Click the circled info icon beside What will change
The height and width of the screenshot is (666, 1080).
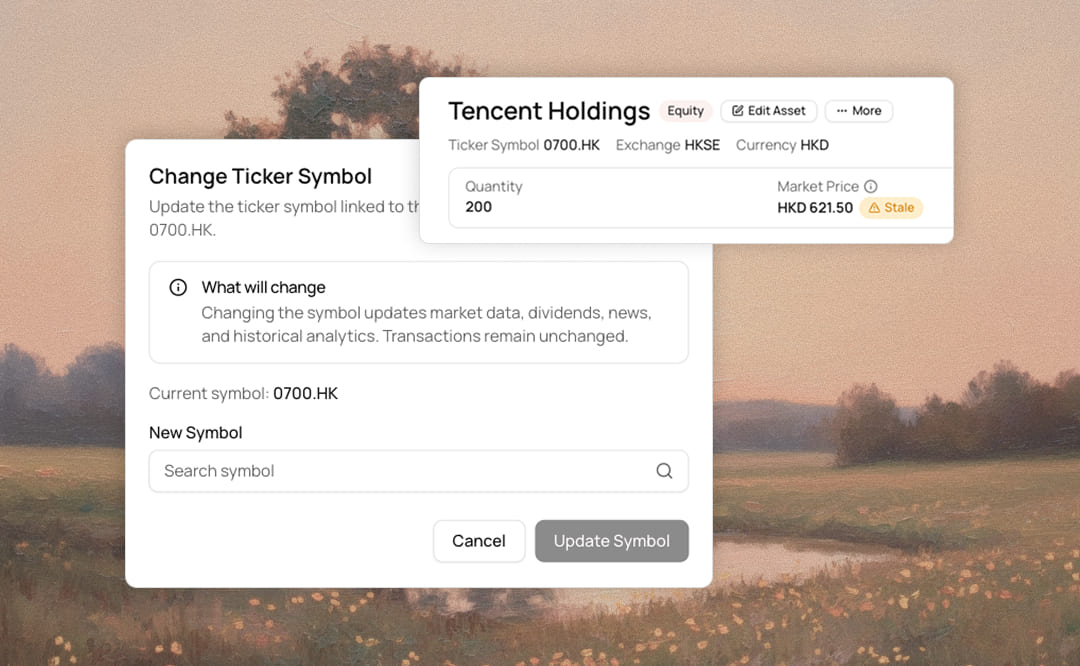coord(177,287)
